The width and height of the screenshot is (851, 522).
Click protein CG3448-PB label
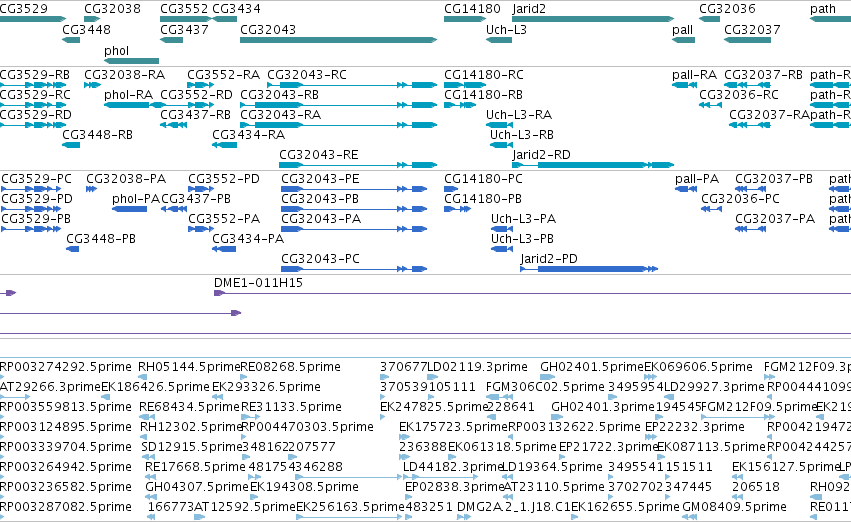[101, 239]
